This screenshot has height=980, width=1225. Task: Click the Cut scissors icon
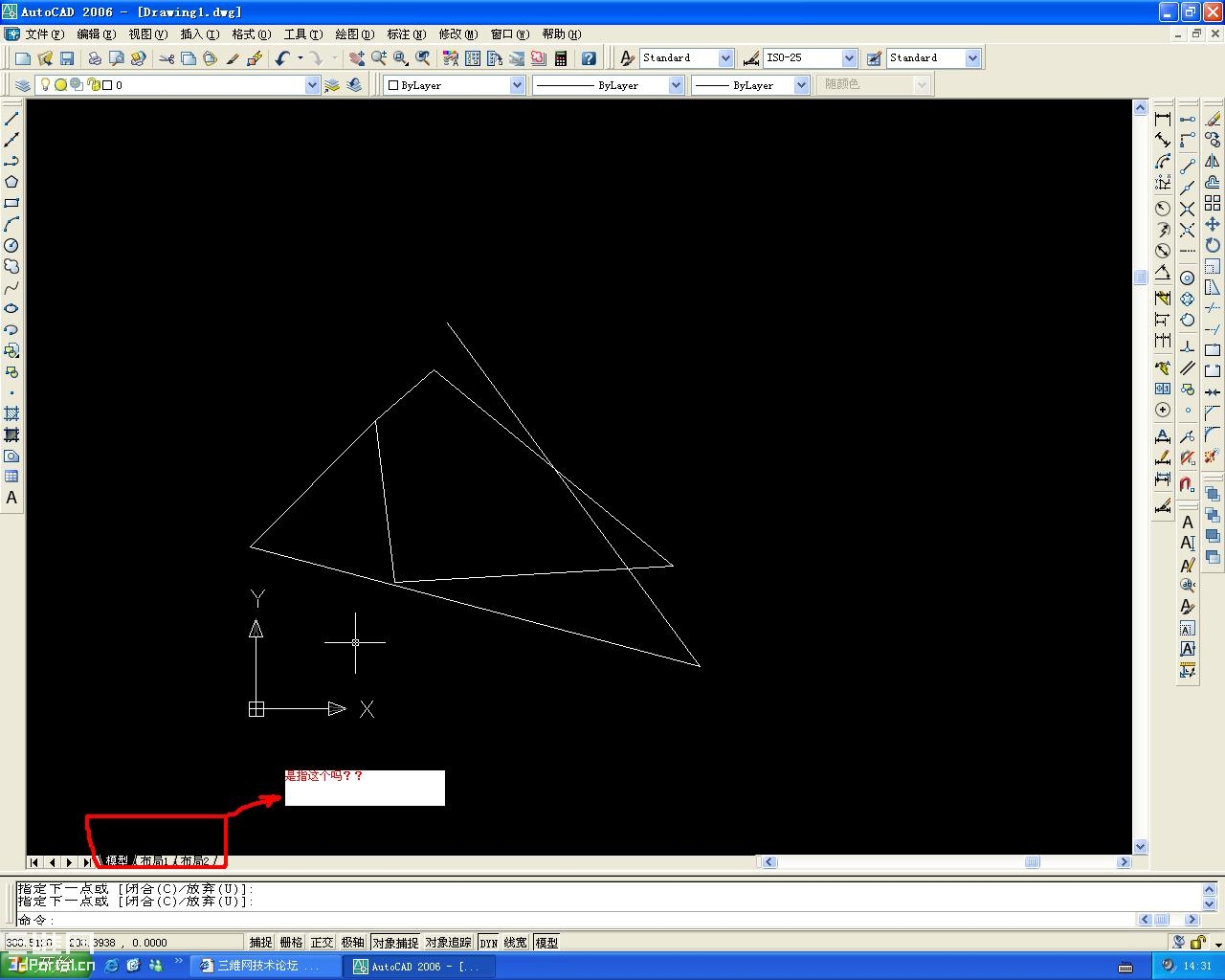pyautogui.click(x=167, y=58)
